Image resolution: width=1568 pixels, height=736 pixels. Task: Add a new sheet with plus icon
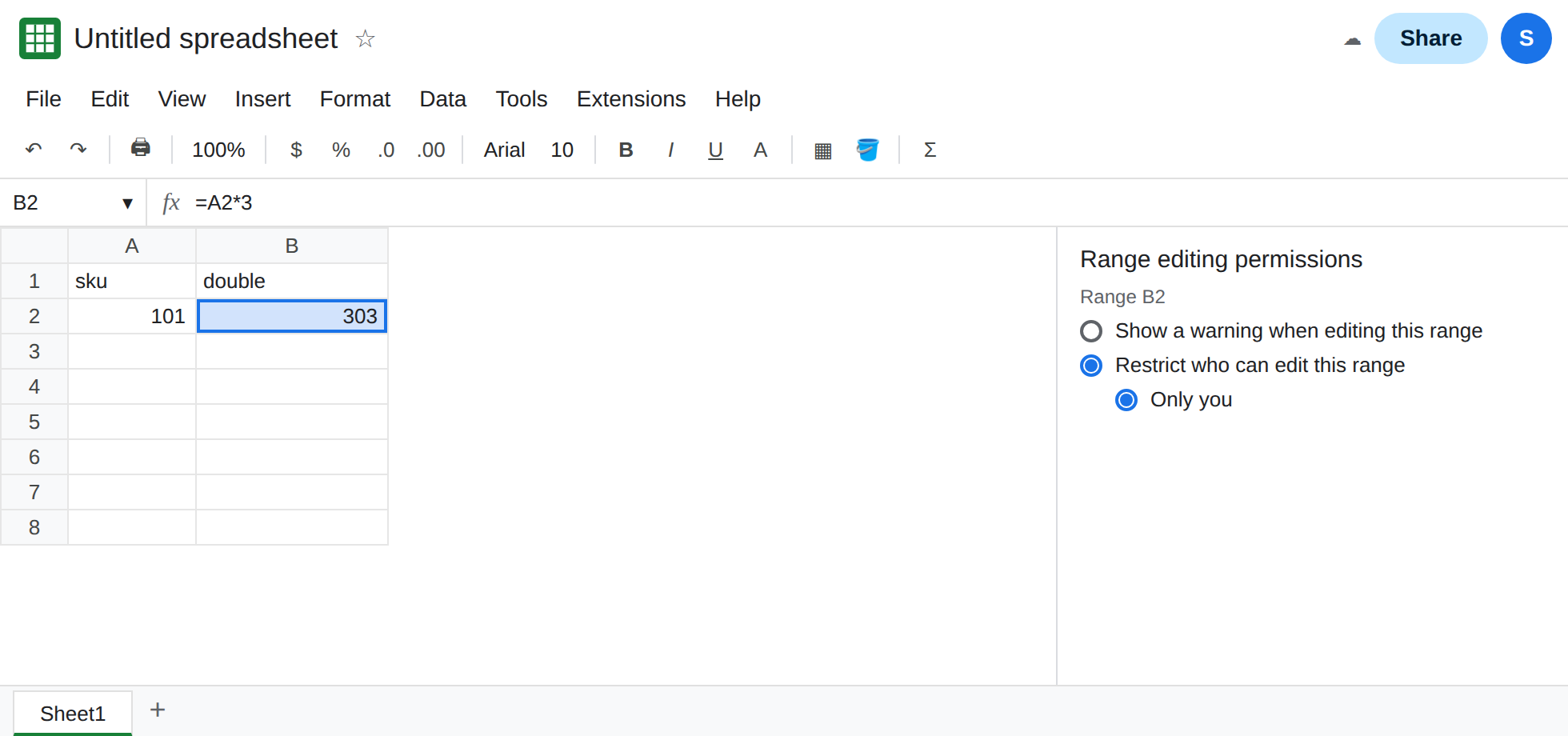tap(158, 710)
